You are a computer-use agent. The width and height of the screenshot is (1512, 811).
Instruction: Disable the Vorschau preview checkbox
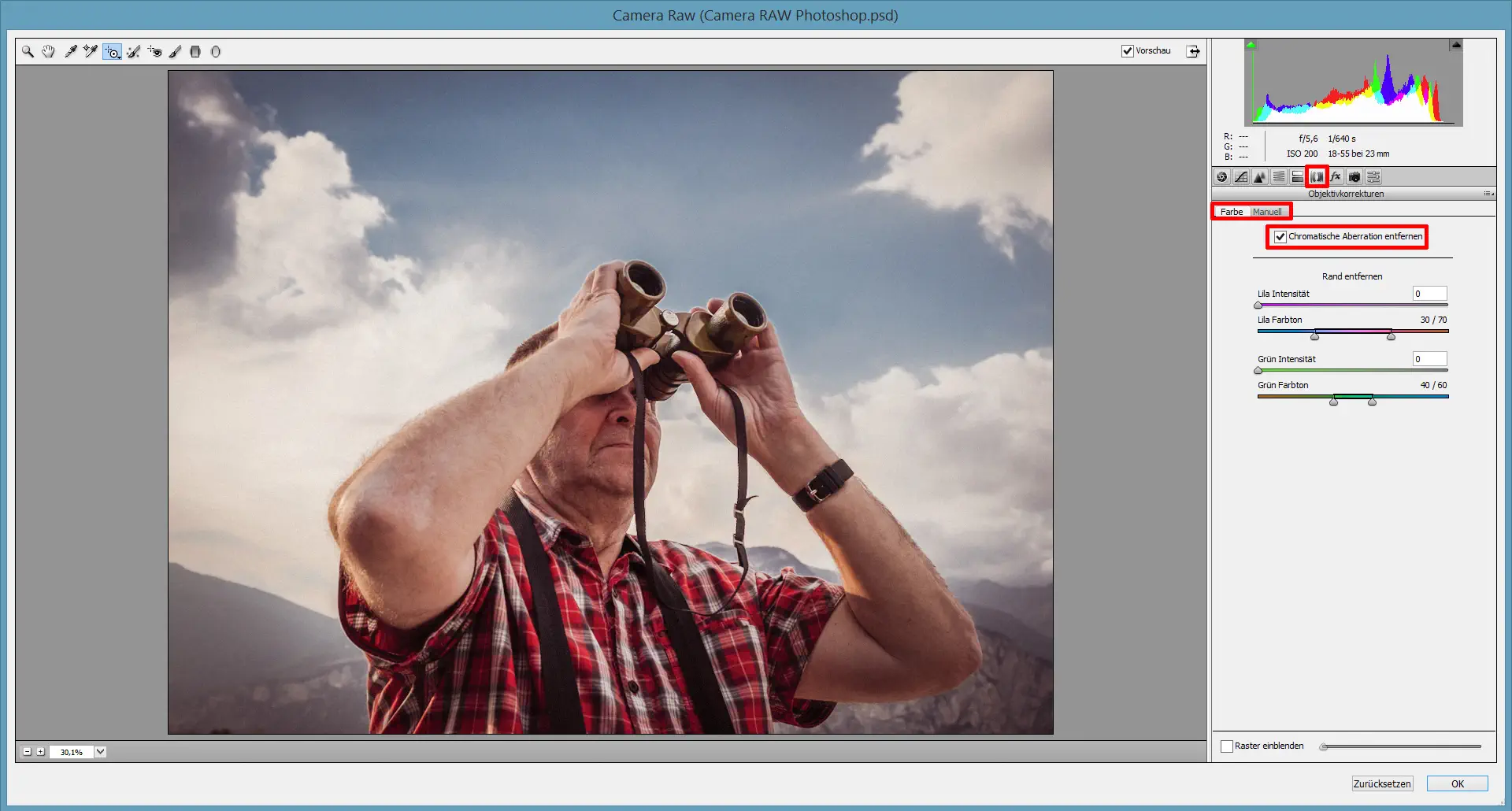click(x=1128, y=50)
